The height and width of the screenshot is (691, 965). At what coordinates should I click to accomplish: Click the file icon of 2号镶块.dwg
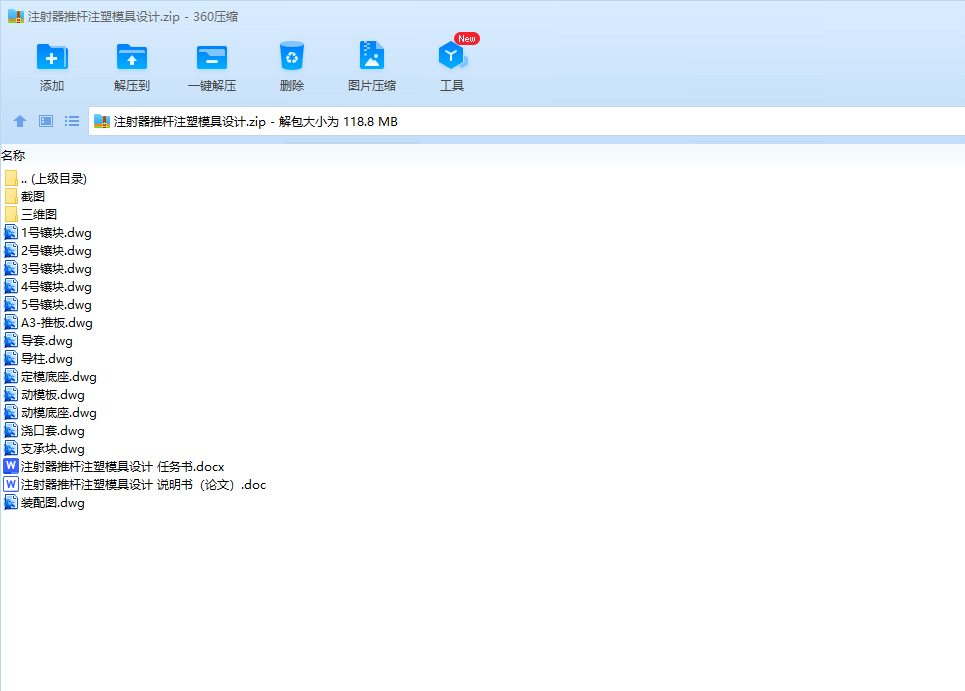tap(11, 250)
